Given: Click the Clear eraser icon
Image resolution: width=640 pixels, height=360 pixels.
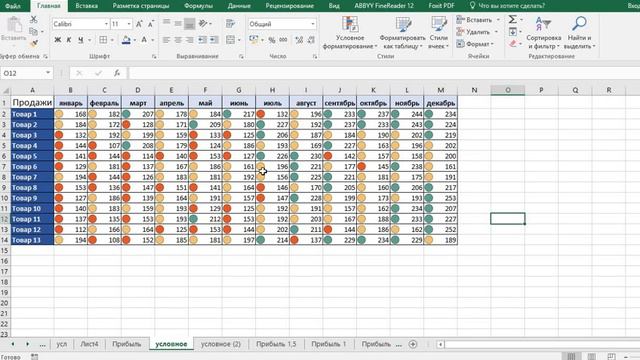Looking at the screenshot, I should pos(513,44).
